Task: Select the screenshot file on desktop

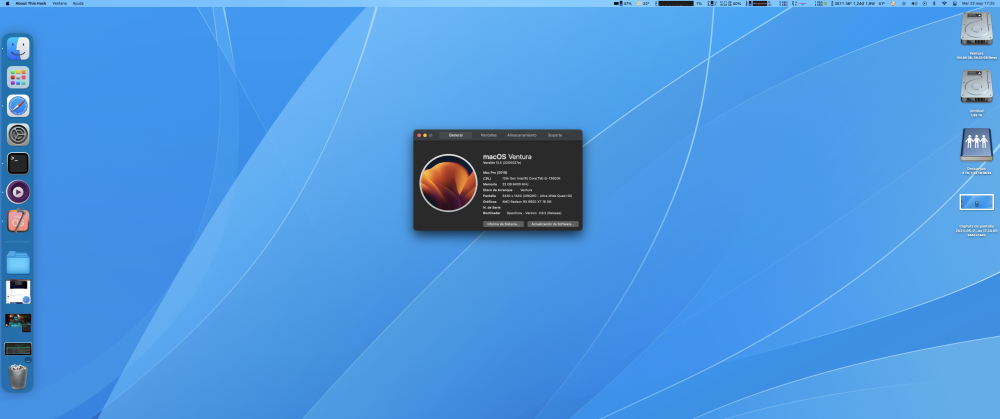Action: tap(976, 202)
